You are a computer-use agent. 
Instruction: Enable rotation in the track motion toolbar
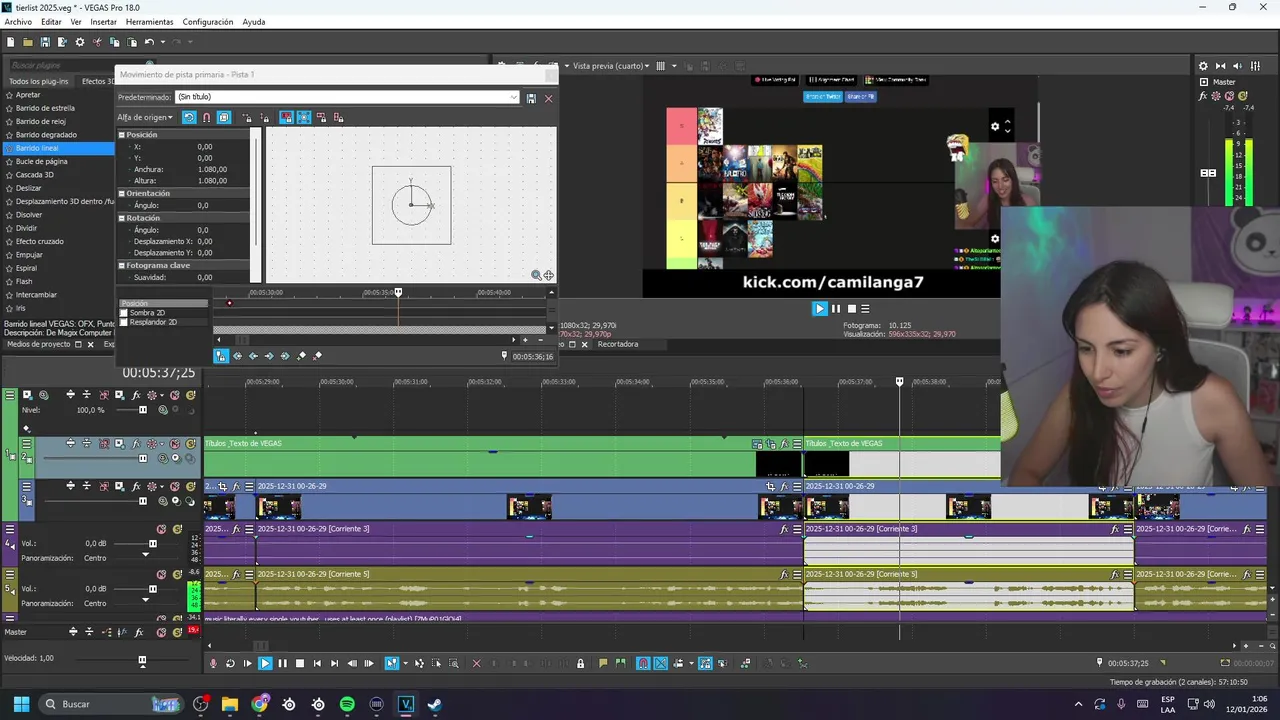[x=189, y=117]
